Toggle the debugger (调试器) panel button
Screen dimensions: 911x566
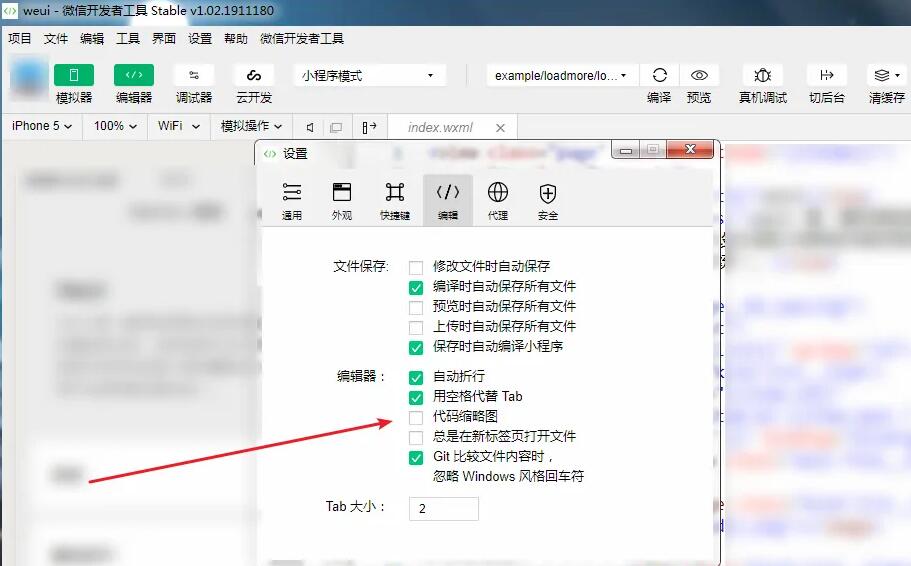pos(194,76)
